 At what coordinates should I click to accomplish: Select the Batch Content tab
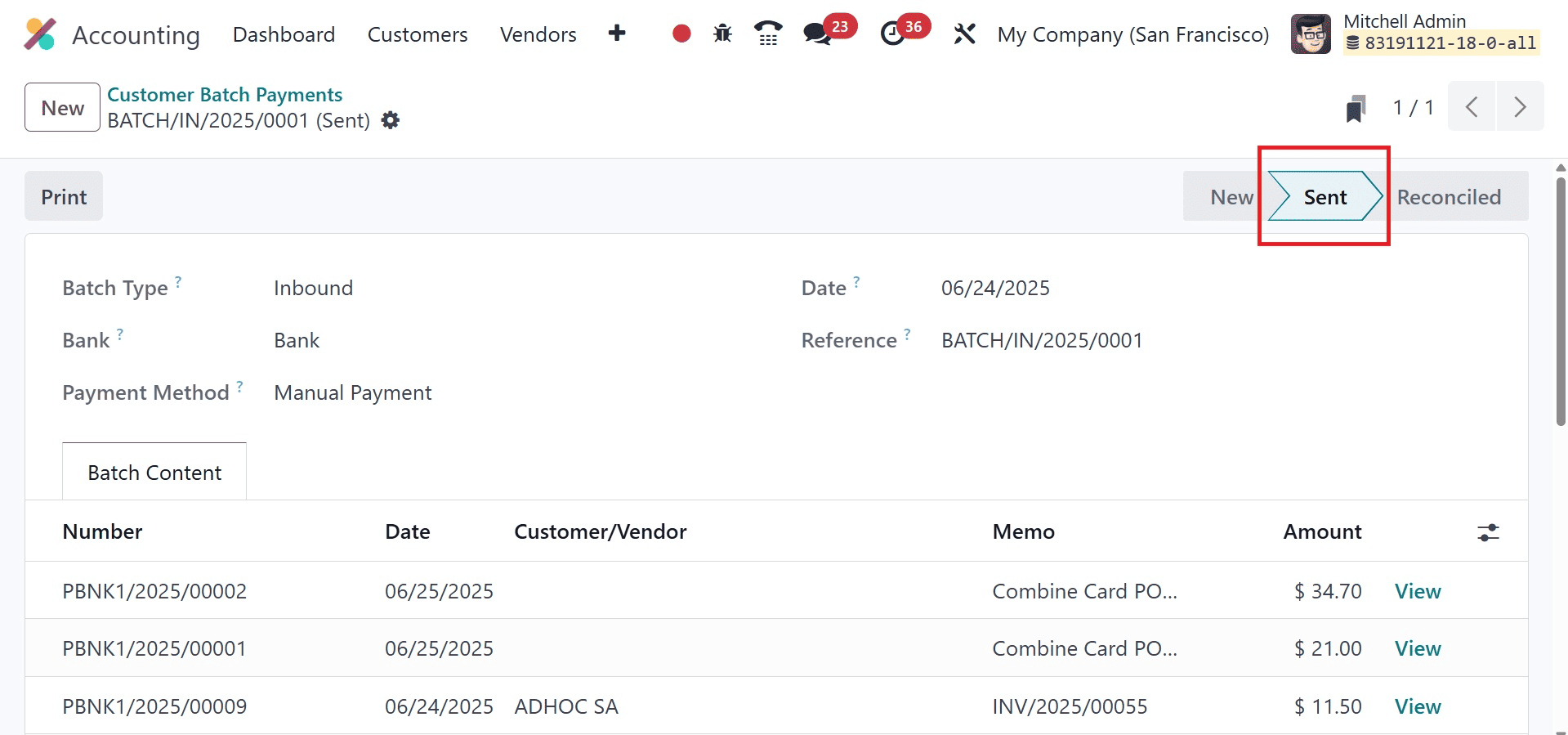[x=154, y=473]
